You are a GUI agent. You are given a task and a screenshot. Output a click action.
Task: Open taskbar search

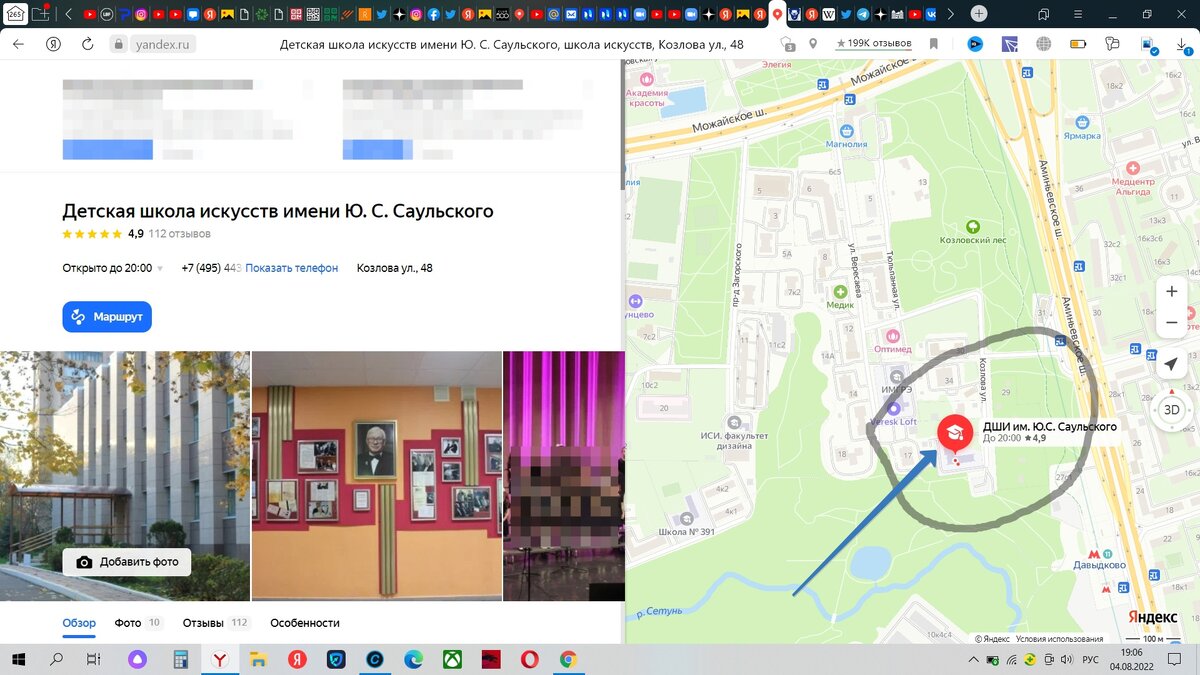[x=56, y=659]
